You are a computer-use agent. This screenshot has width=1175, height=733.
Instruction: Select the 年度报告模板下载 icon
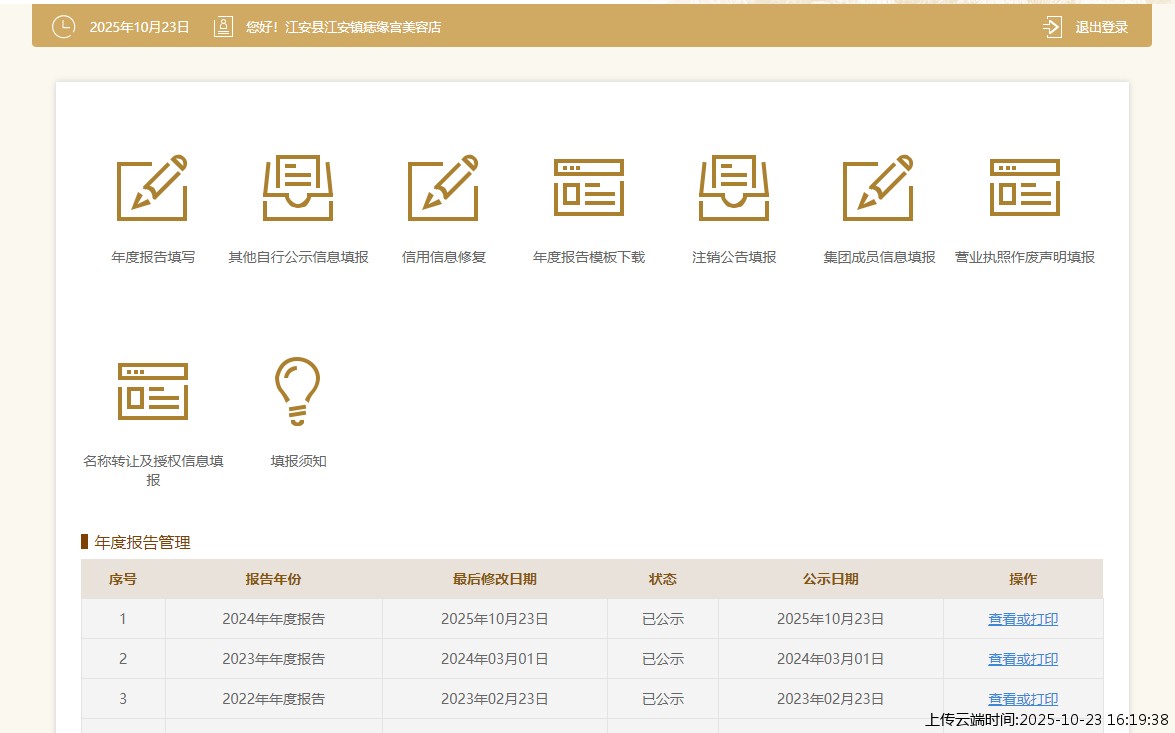(x=589, y=188)
